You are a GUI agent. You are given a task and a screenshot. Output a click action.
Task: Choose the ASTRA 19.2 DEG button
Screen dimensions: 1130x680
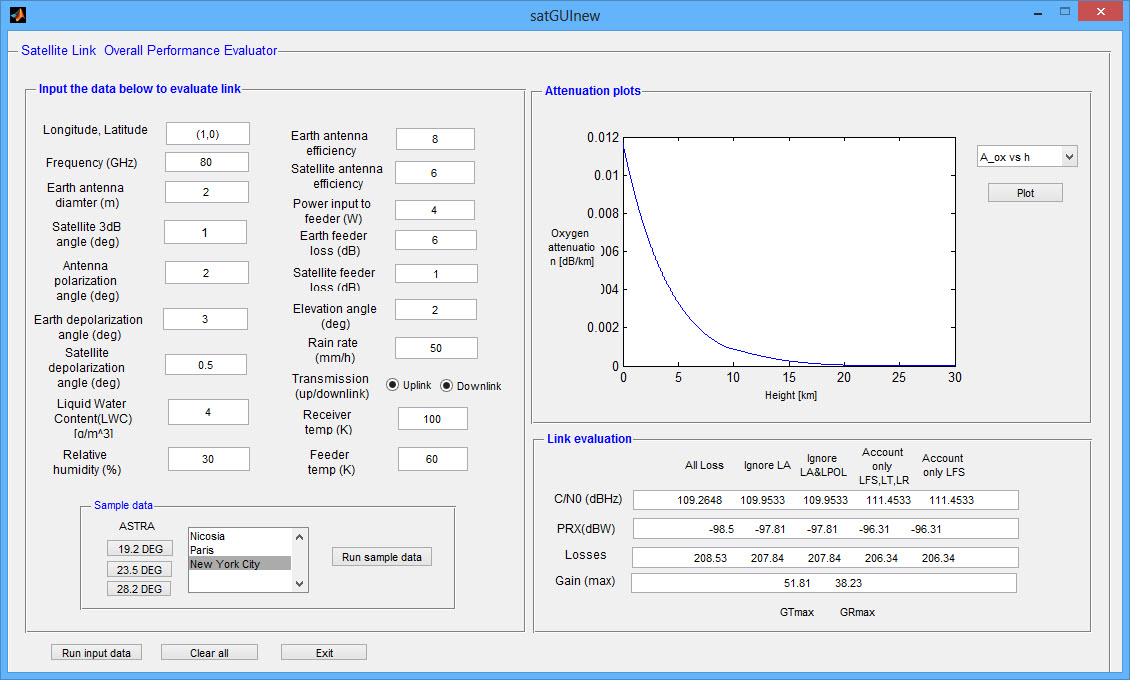[x=140, y=549]
